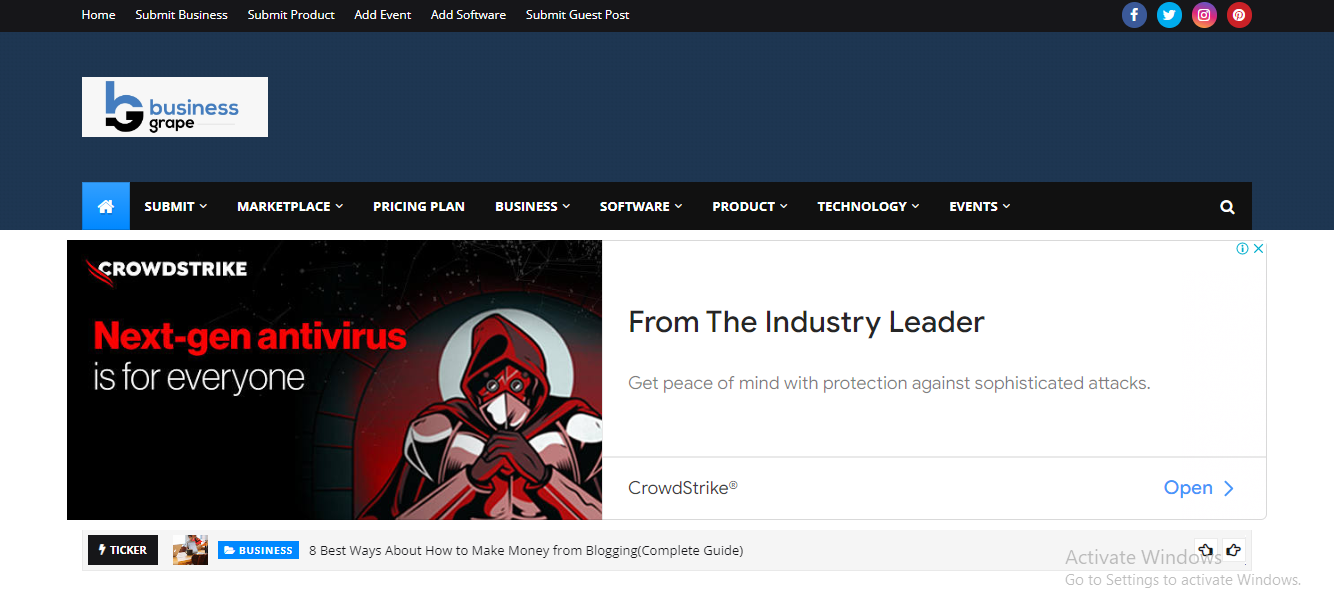Open Add Software link
The width and height of the screenshot is (1334, 601).
coord(468,15)
